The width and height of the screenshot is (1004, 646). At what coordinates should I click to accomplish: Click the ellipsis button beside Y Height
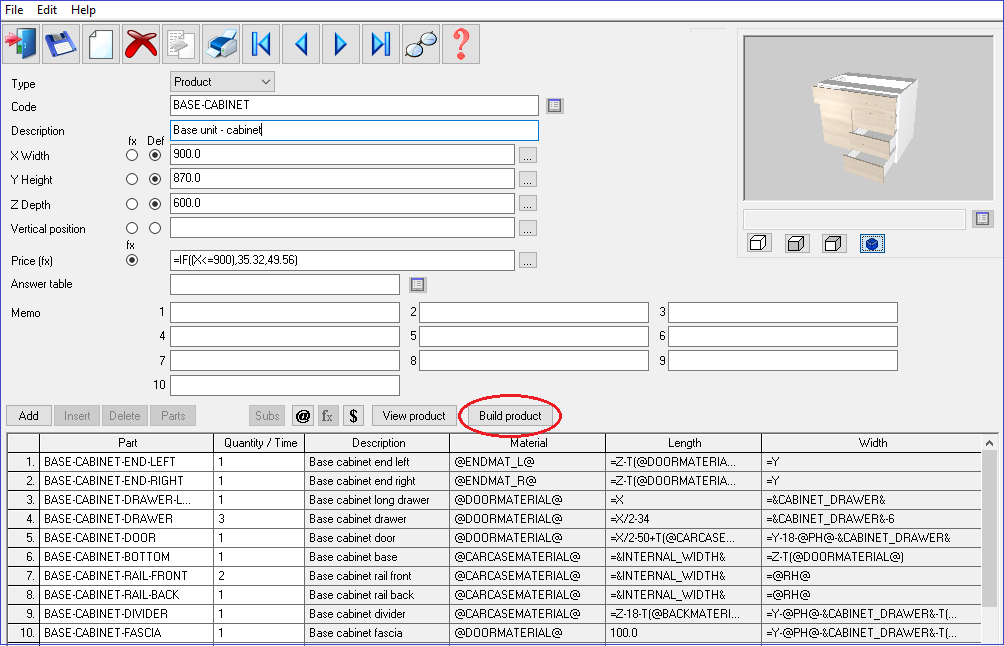pyautogui.click(x=528, y=180)
